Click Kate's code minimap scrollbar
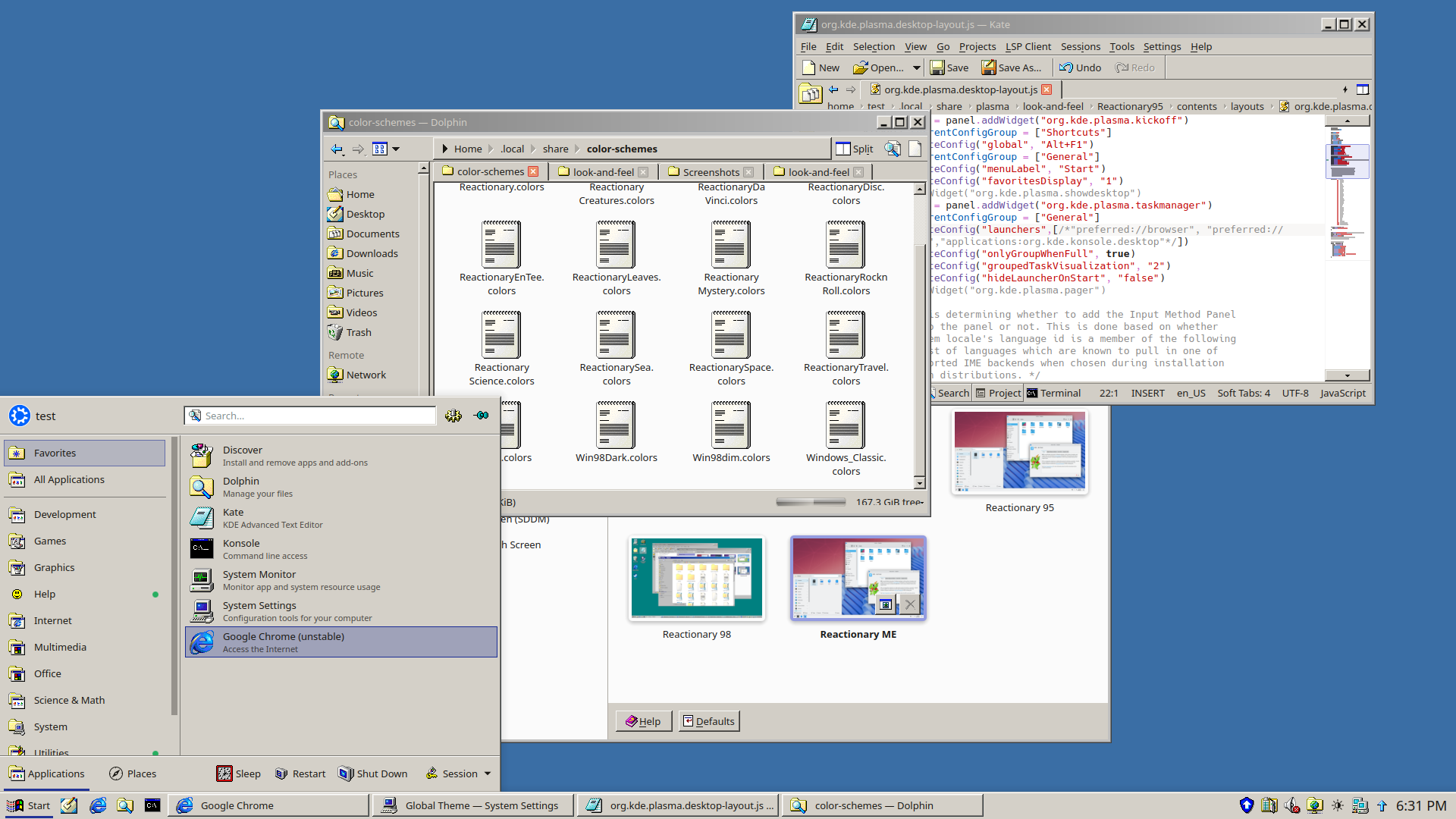1456x819 pixels. point(1347,248)
